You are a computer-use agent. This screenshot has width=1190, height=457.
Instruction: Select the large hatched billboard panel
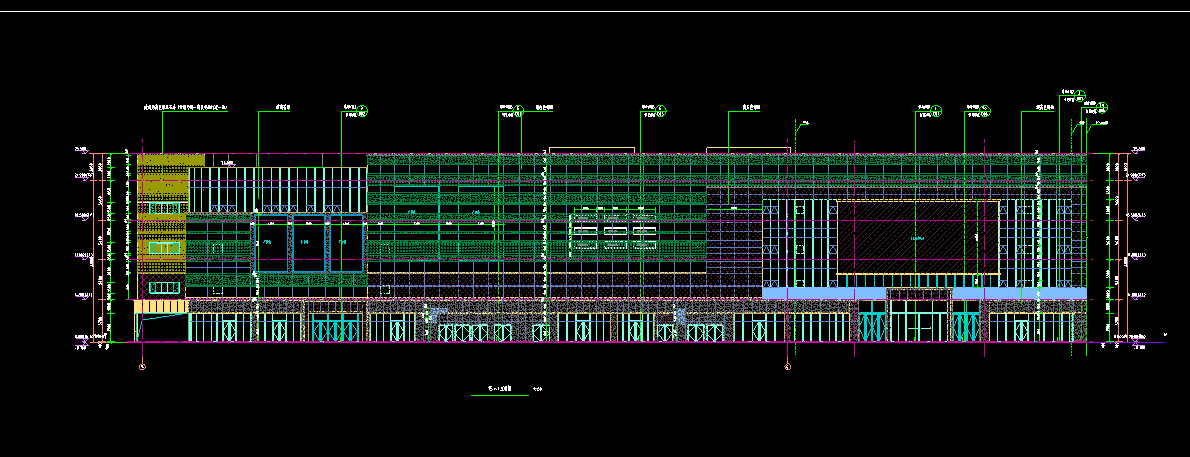pyautogui.click(x=917, y=237)
